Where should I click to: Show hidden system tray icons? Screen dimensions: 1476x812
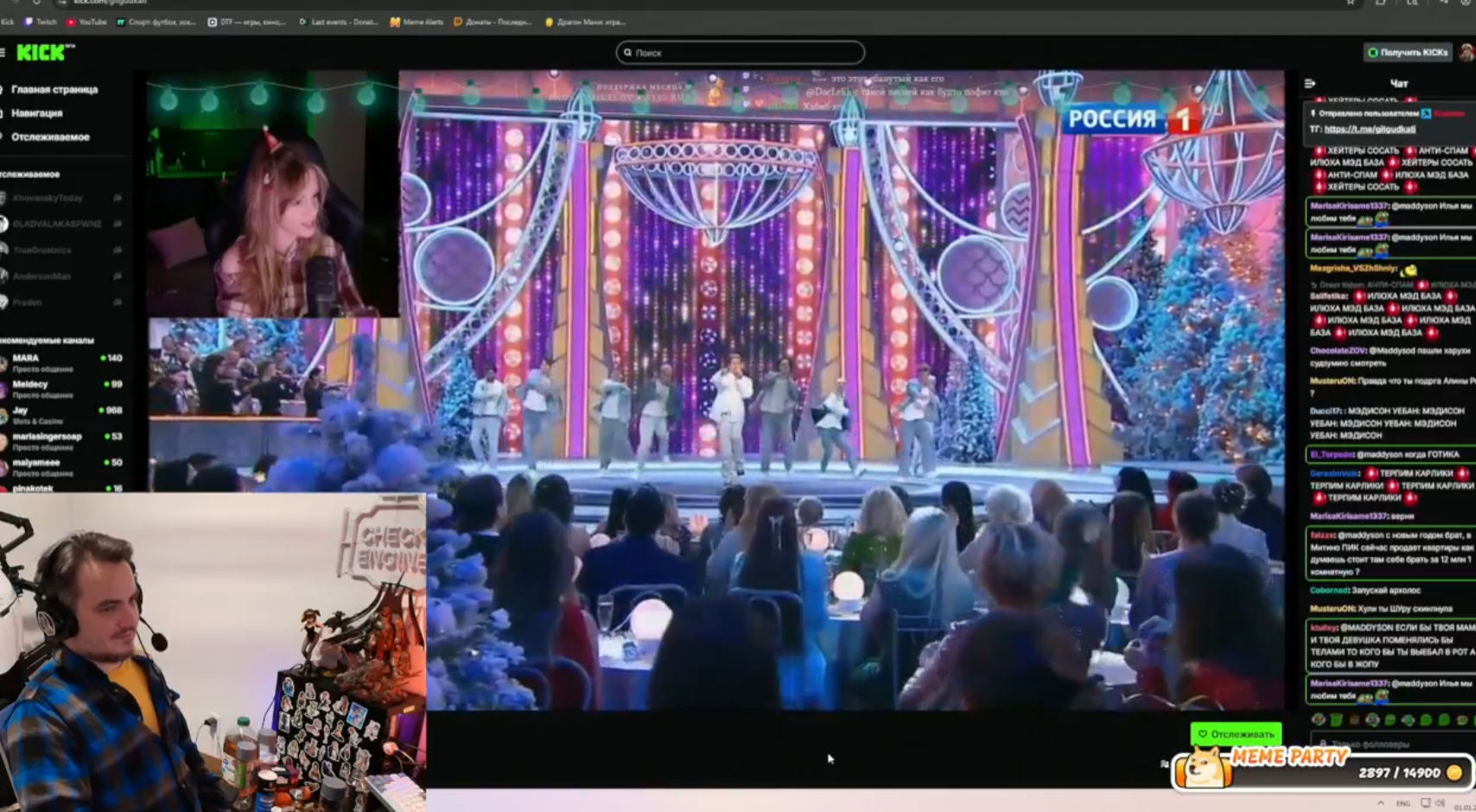1380,802
